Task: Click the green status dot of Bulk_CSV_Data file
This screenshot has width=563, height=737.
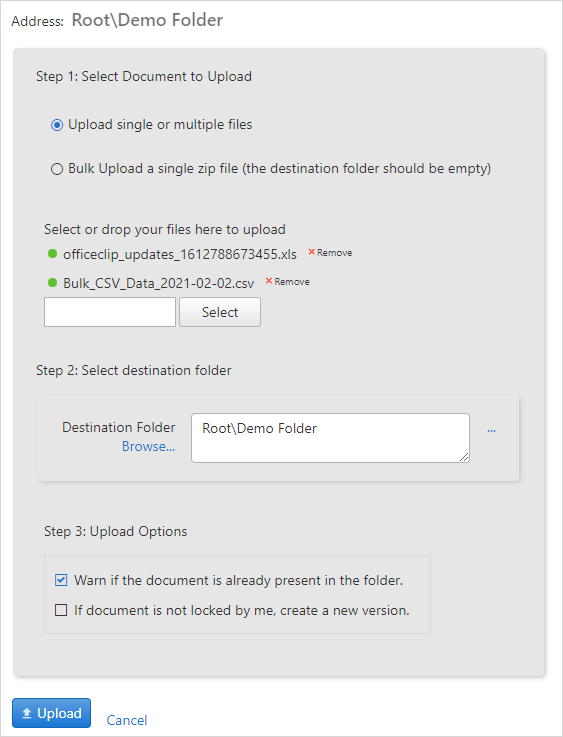Action: (53, 283)
